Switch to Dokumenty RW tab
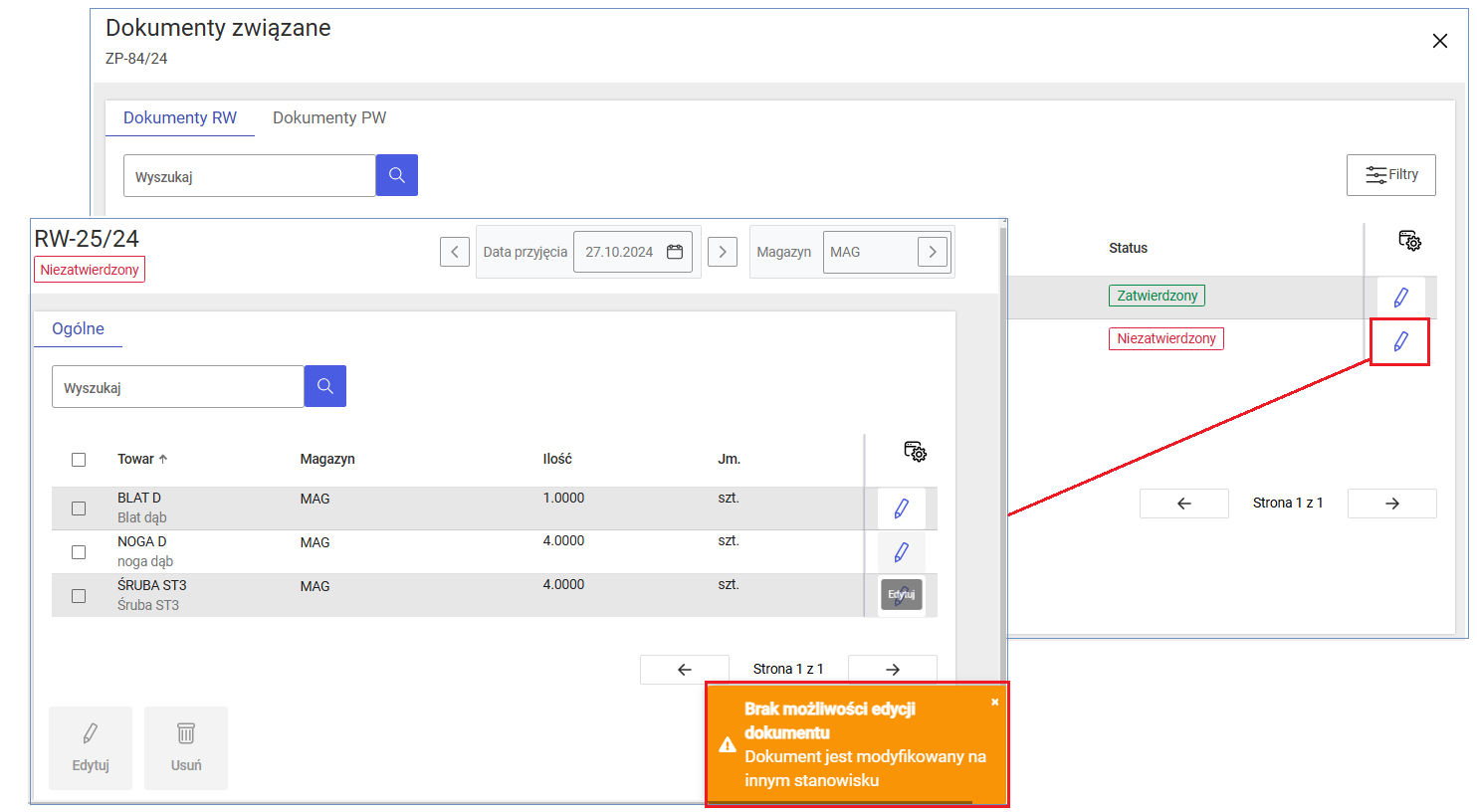Image resolution: width=1477 pixels, height=812 pixels. [x=180, y=117]
